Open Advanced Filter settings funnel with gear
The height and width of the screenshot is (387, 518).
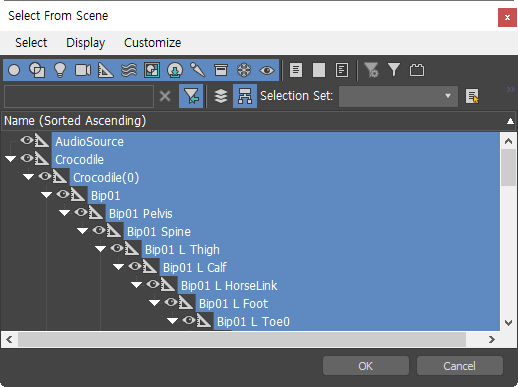(x=371, y=70)
